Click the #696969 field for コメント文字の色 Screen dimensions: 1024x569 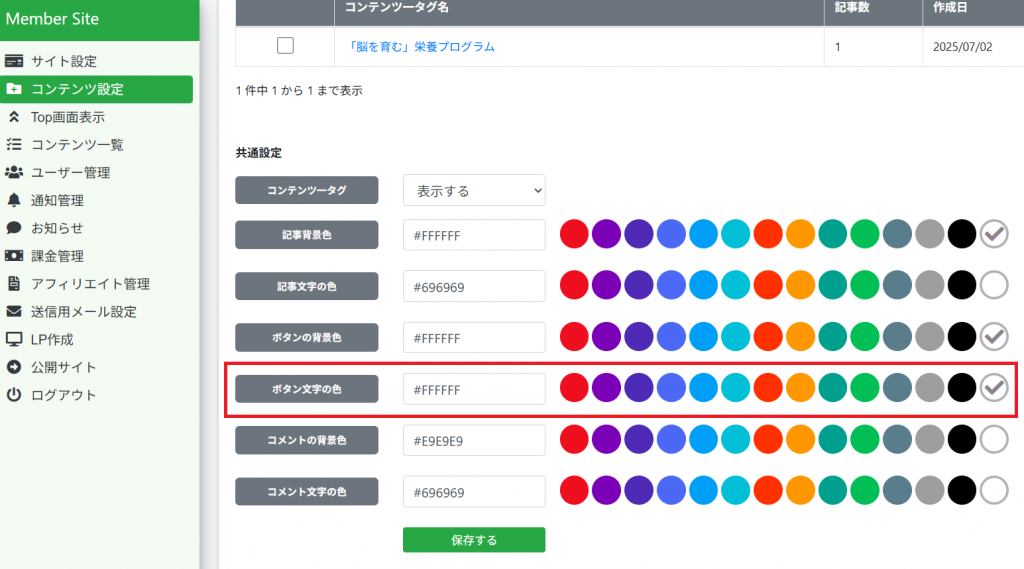(x=474, y=492)
